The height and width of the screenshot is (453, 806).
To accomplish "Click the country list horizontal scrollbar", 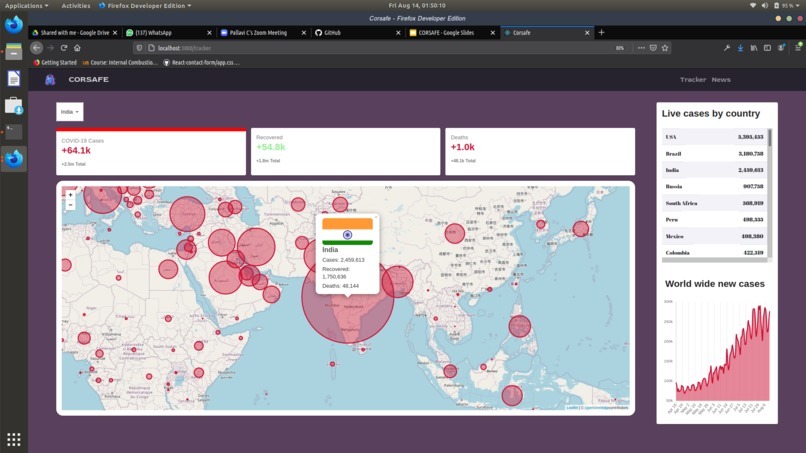I will 715,260.
